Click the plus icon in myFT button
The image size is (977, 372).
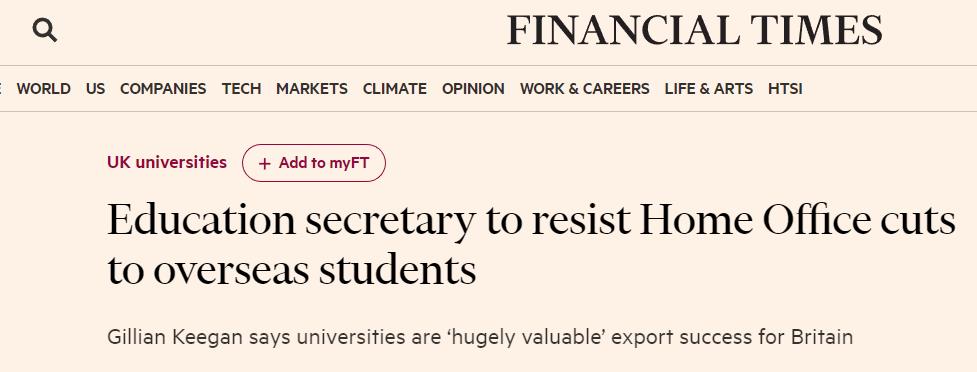point(265,163)
